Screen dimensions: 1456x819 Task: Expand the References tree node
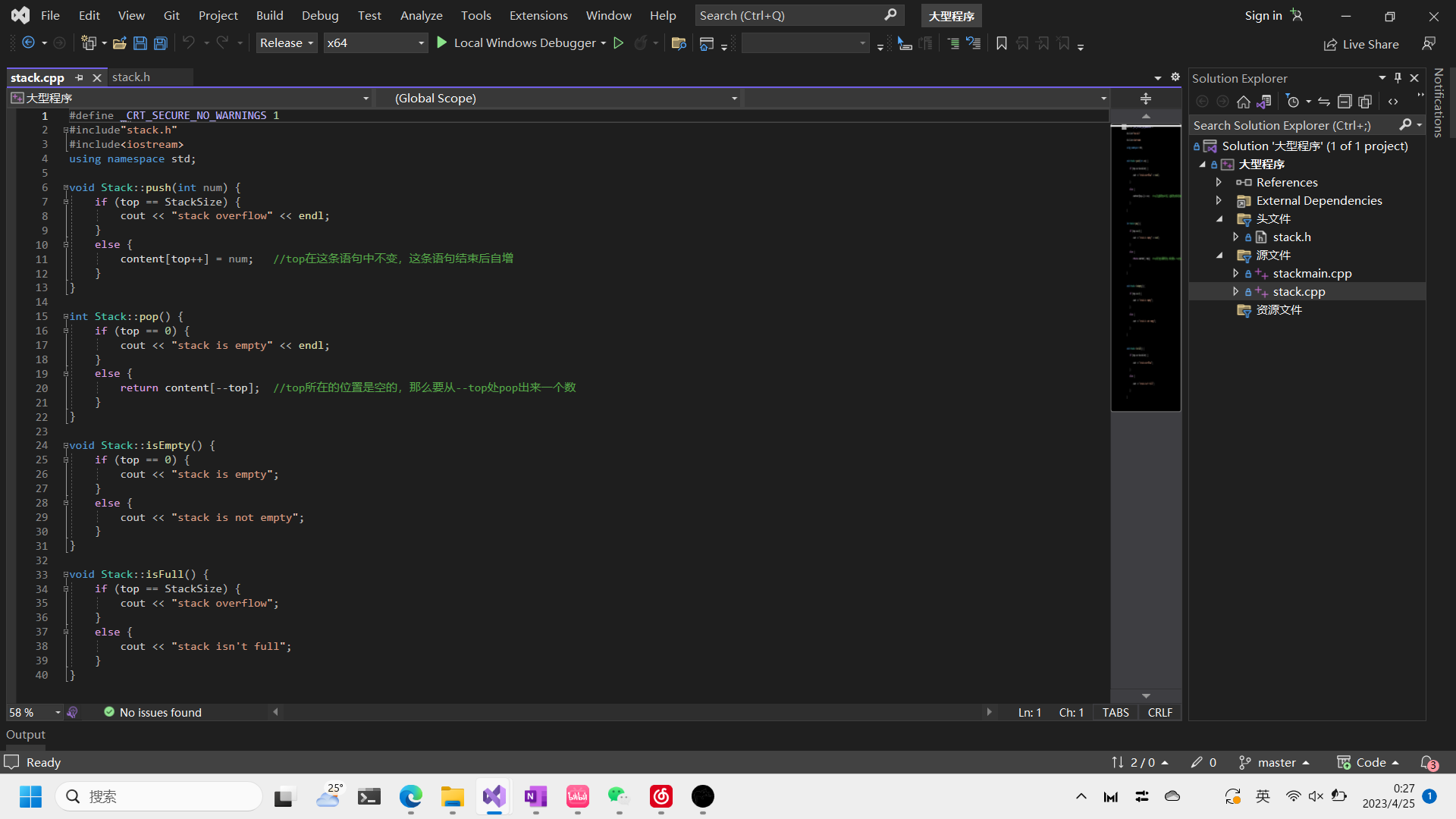(x=1219, y=182)
